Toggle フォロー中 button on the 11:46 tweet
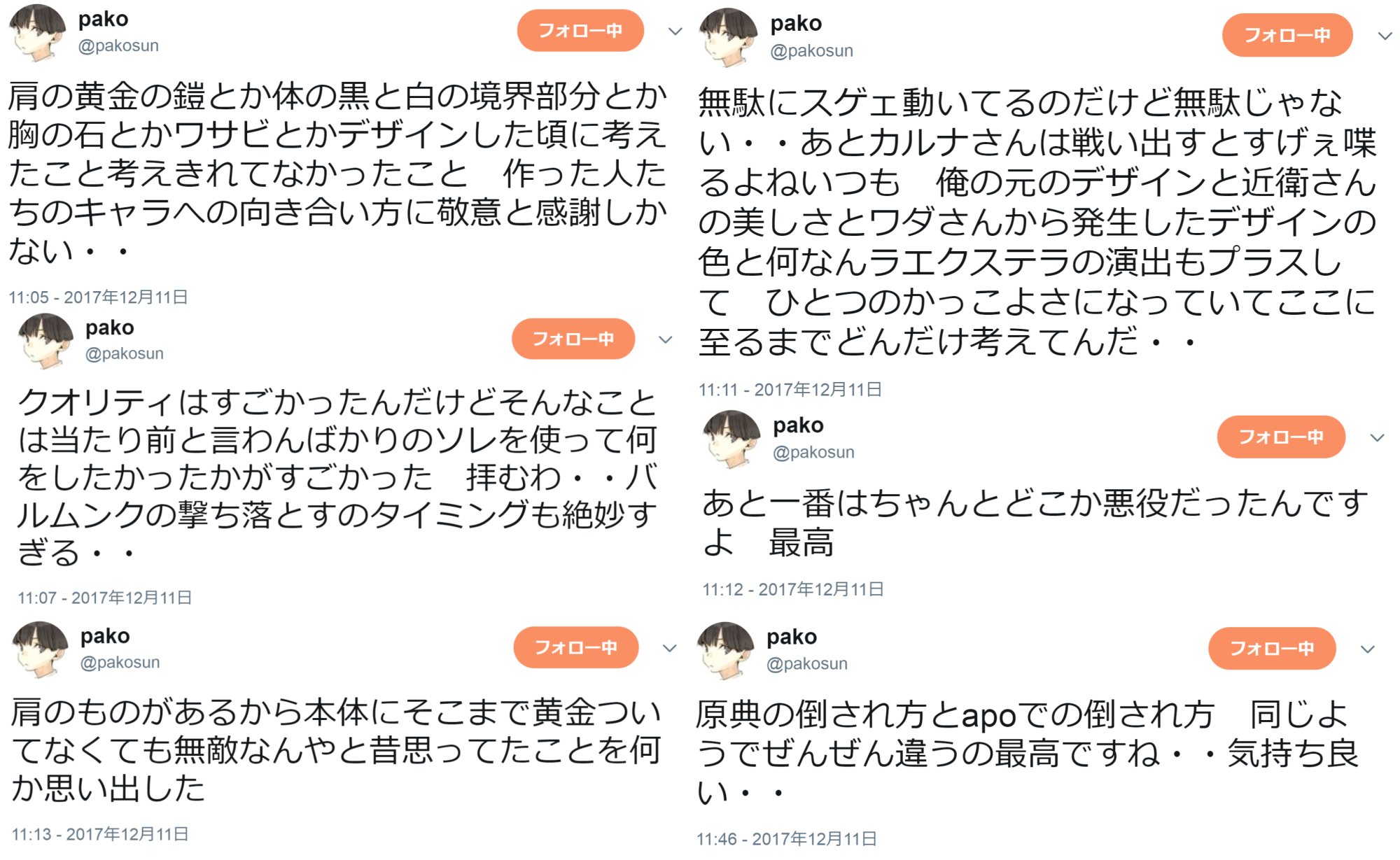 tap(1272, 649)
